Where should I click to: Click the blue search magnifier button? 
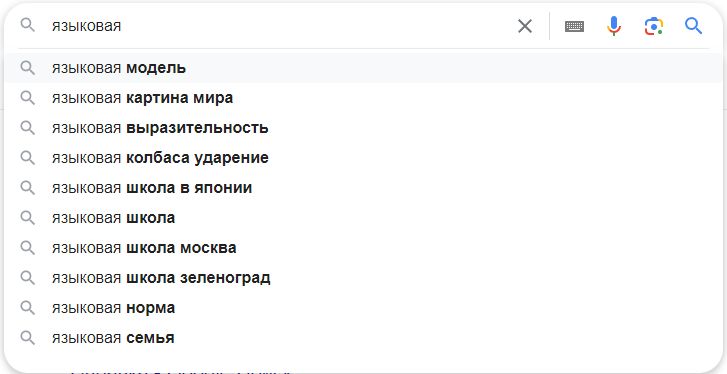pos(693,26)
